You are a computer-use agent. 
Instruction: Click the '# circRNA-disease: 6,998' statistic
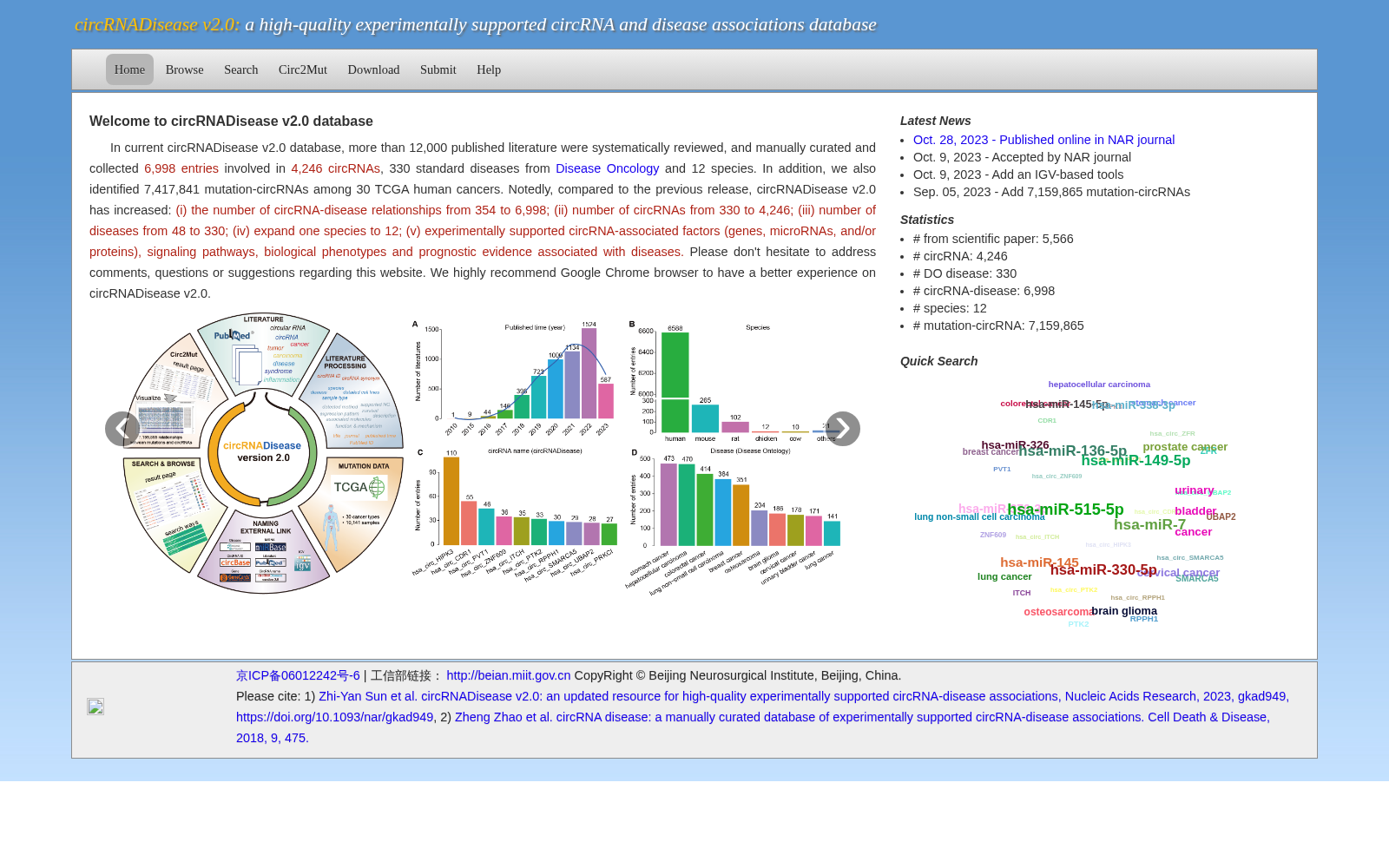984,291
